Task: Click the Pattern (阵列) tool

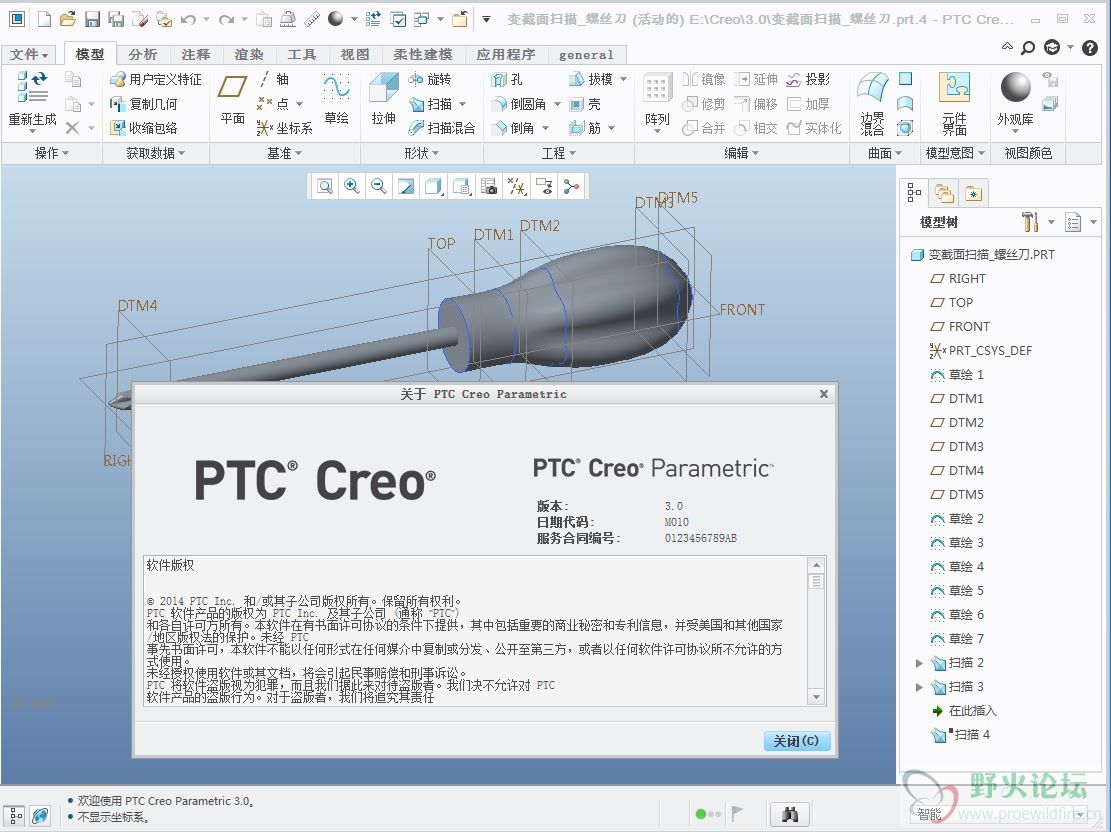Action: (x=657, y=101)
